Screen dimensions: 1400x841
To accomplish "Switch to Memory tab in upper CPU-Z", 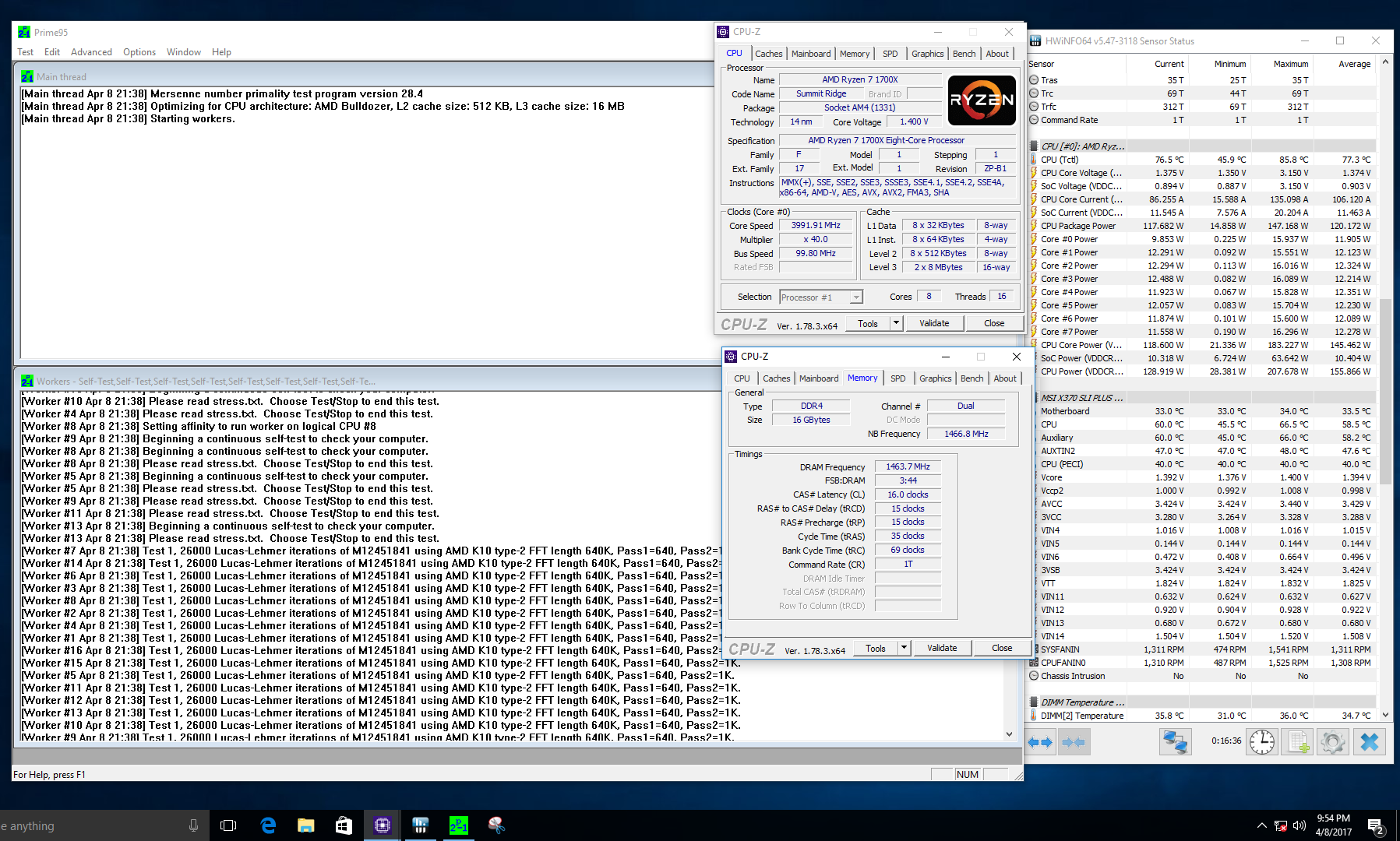I will pyautogui.click(x=855, y=54).
